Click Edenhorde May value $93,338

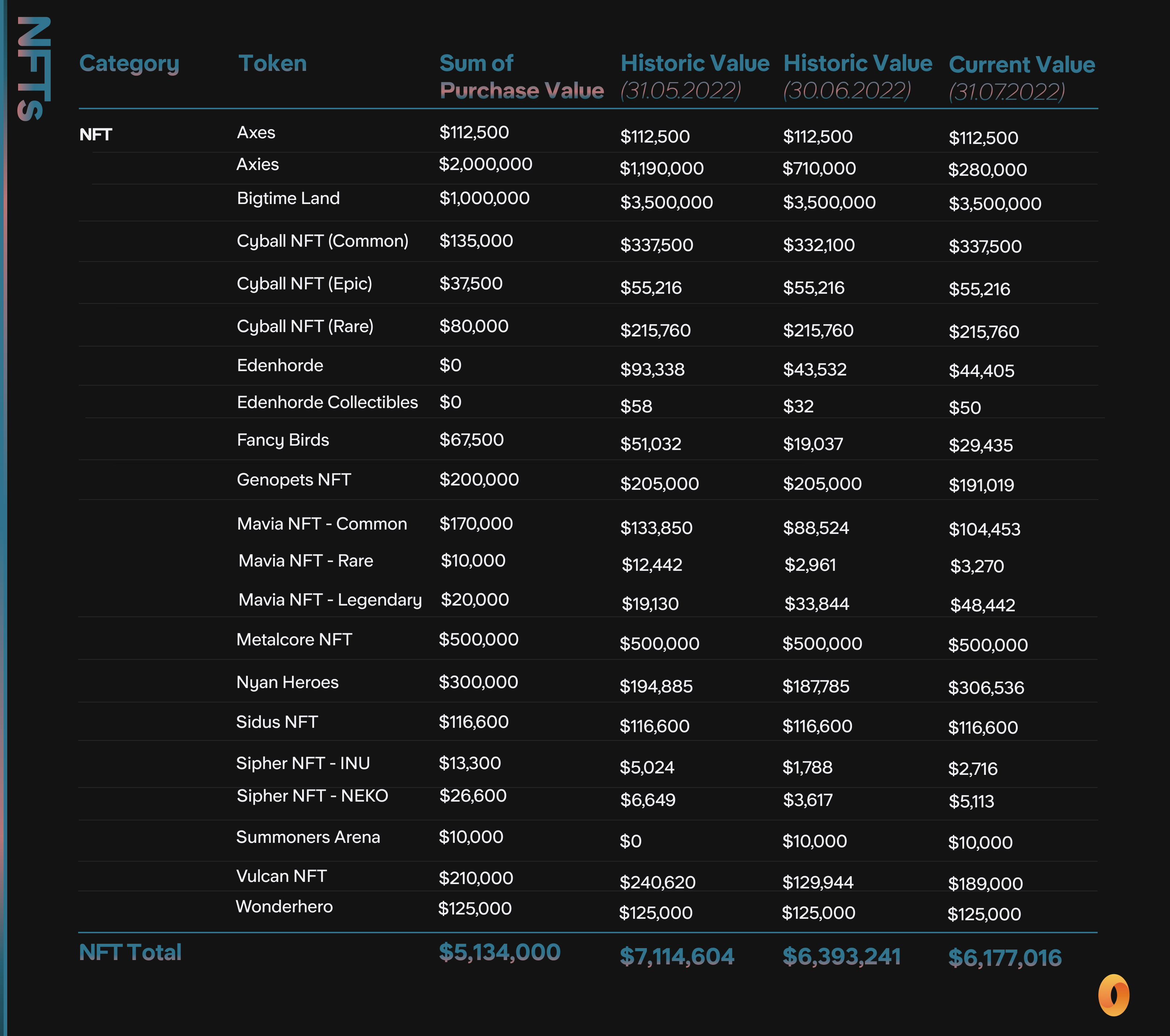tap(653, 369)
